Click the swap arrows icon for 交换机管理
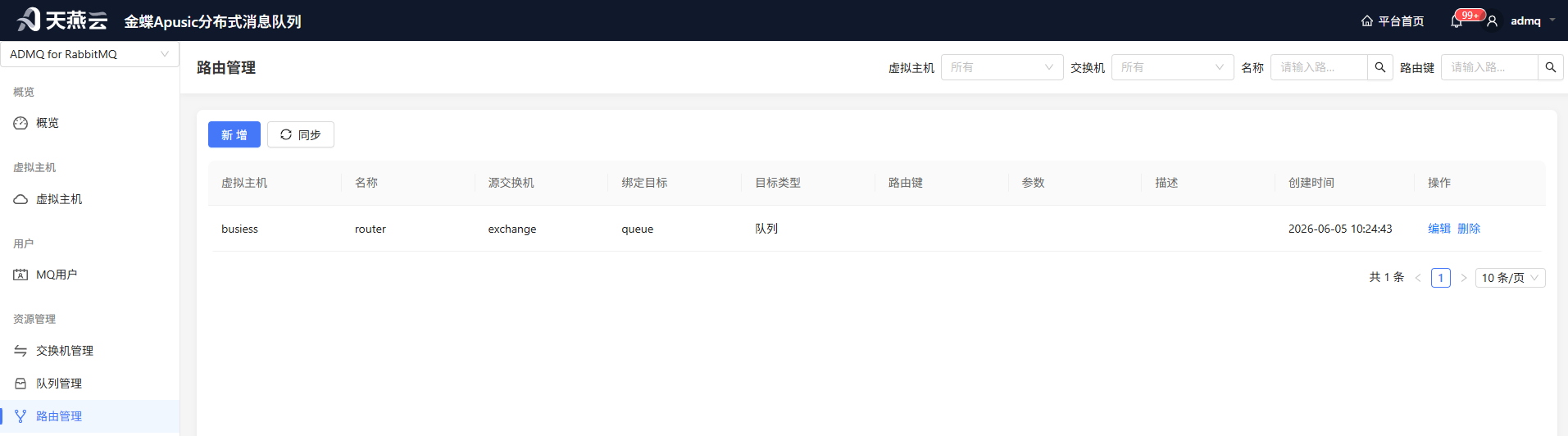This screenshot has height=436, width=1568. pyautogui.click(x=20, y=351)
